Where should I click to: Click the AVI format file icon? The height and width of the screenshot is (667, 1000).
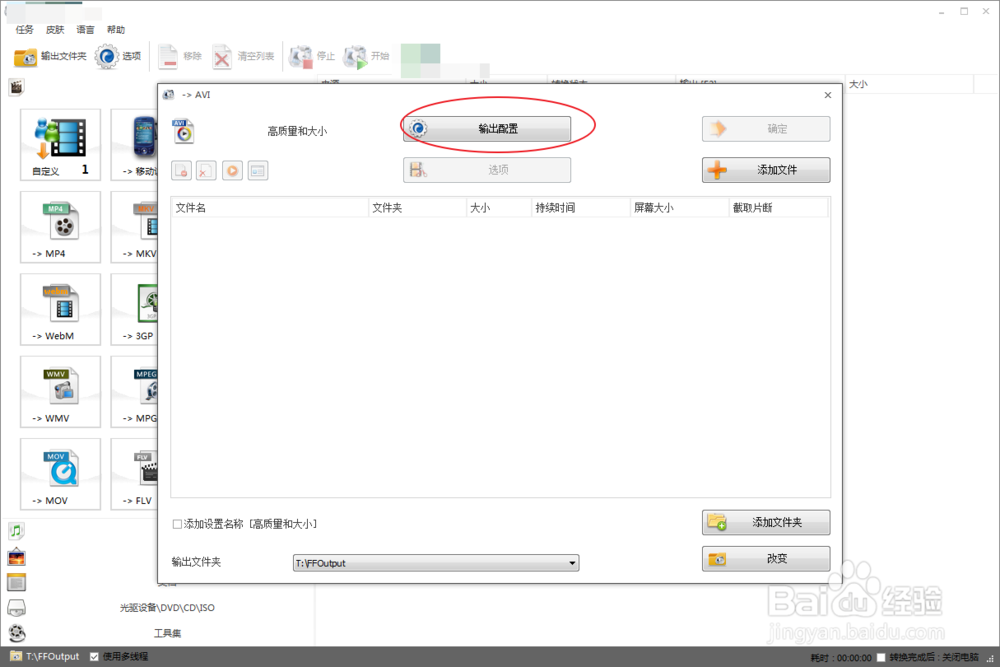point(183,131)
